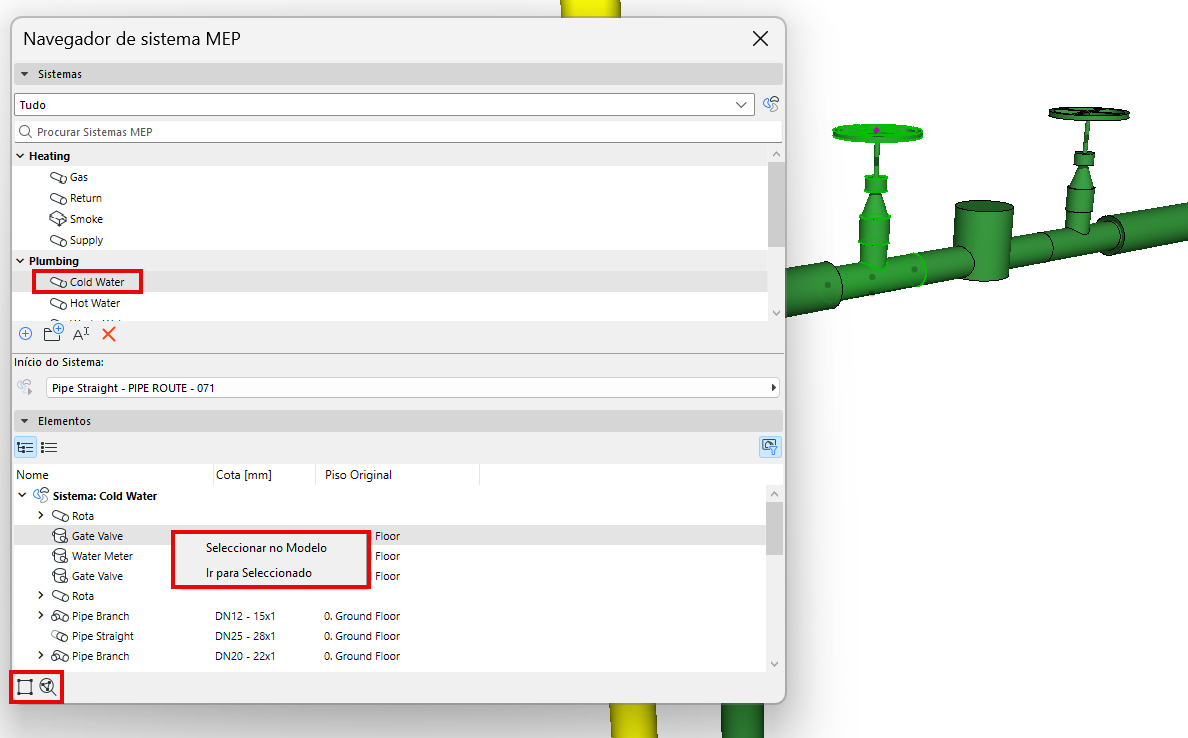Screen dimensions: 1188x738
Task: Click the icon left of Início do Sistema field
Action: click(x=25, y=387)
